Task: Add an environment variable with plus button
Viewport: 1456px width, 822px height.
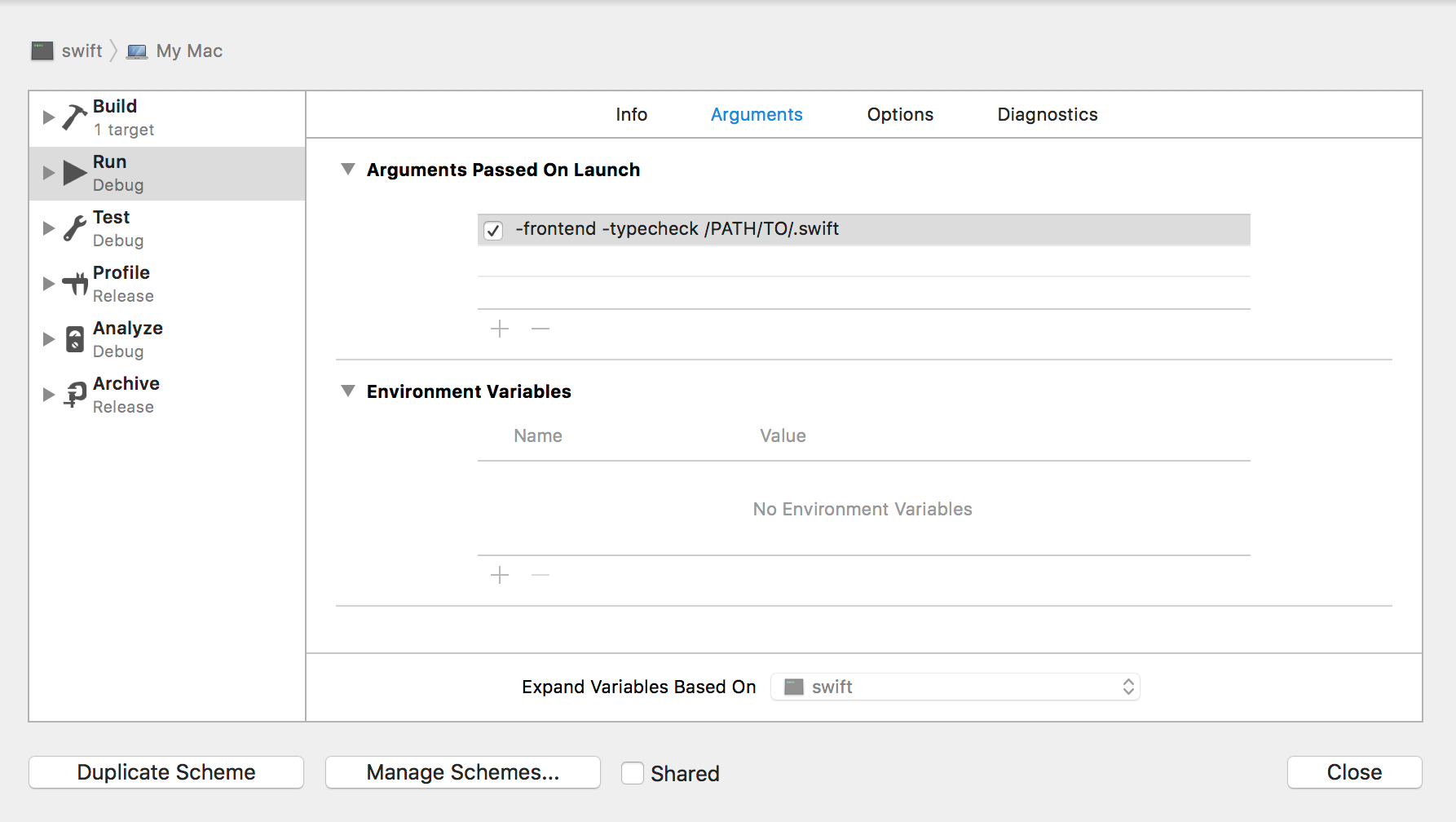Action: coord(500,575)
